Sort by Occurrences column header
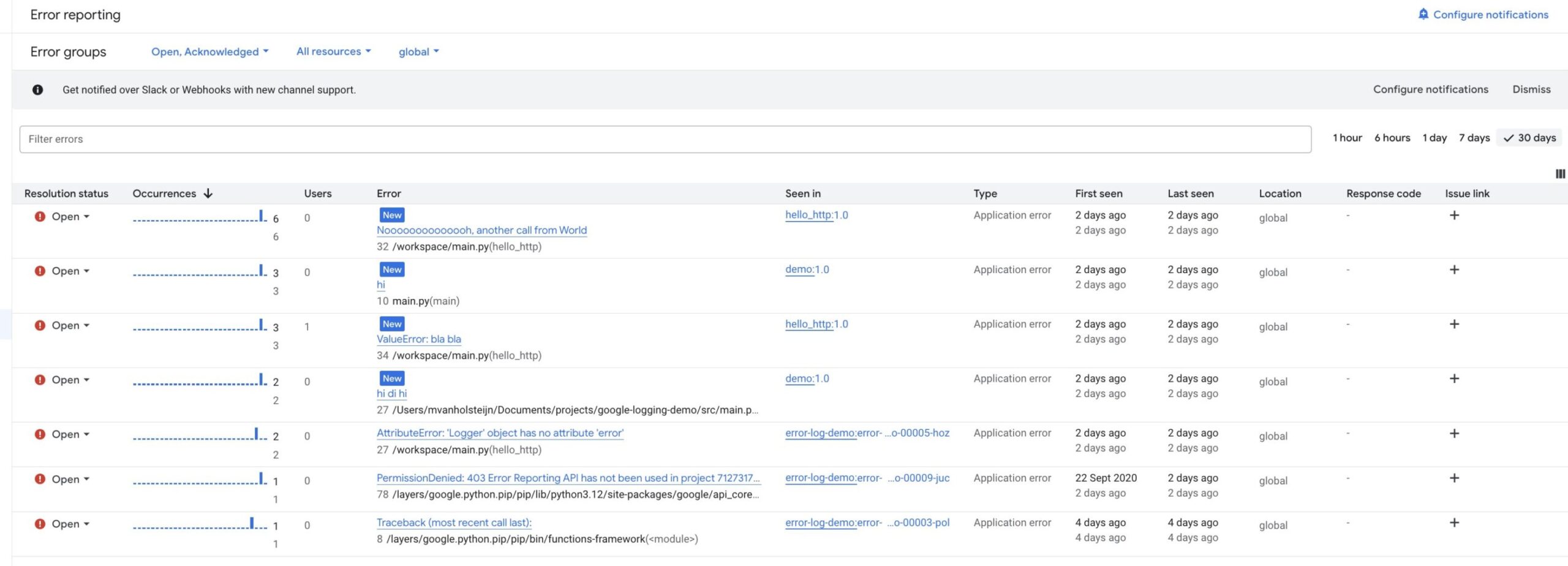Screen dimensions: 1568x566 point(164,194)
